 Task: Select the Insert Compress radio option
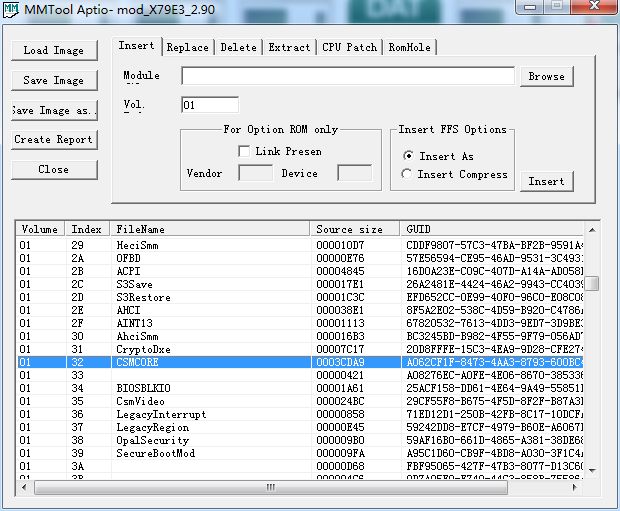tap(406, 174)
